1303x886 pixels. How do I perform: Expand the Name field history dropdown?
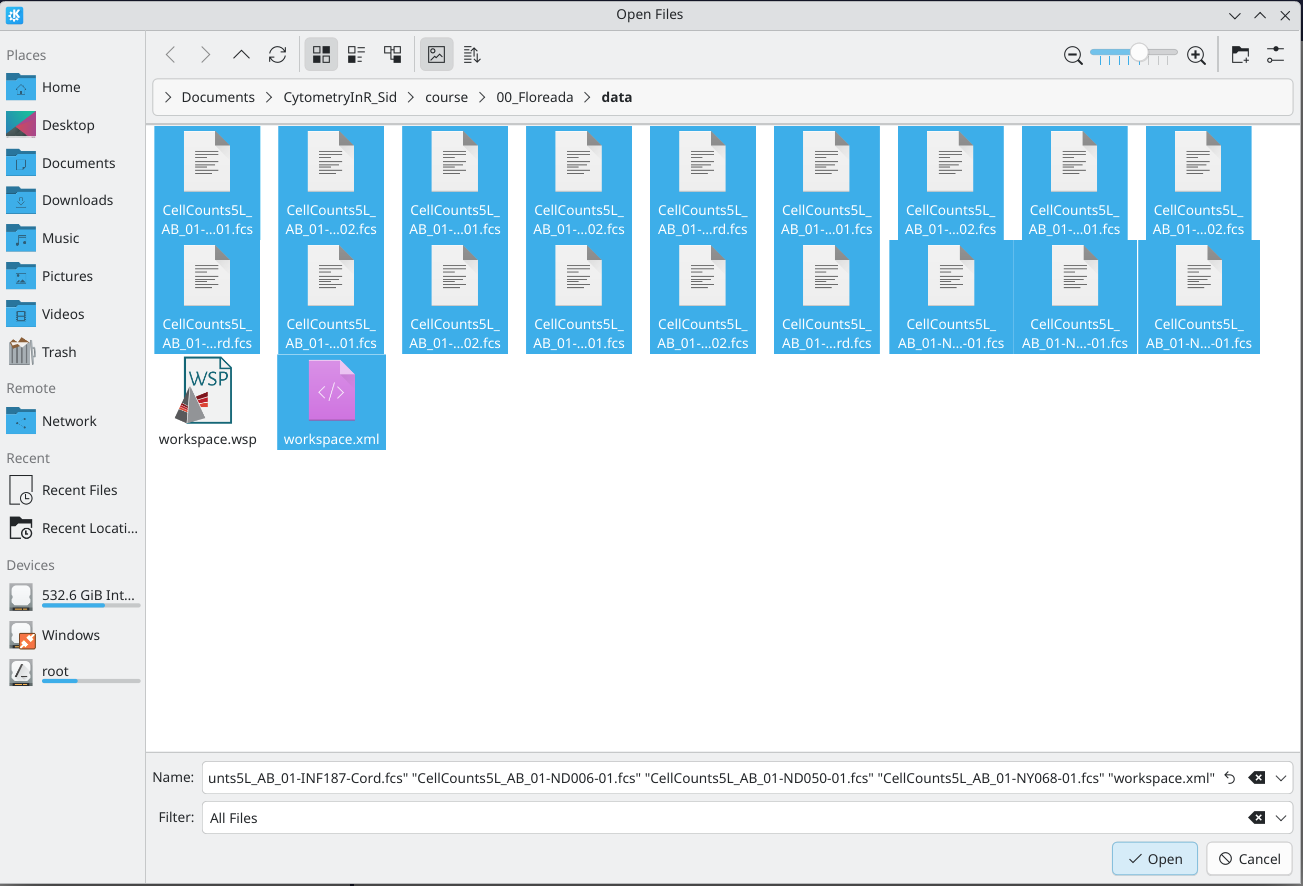point(1282,778)
